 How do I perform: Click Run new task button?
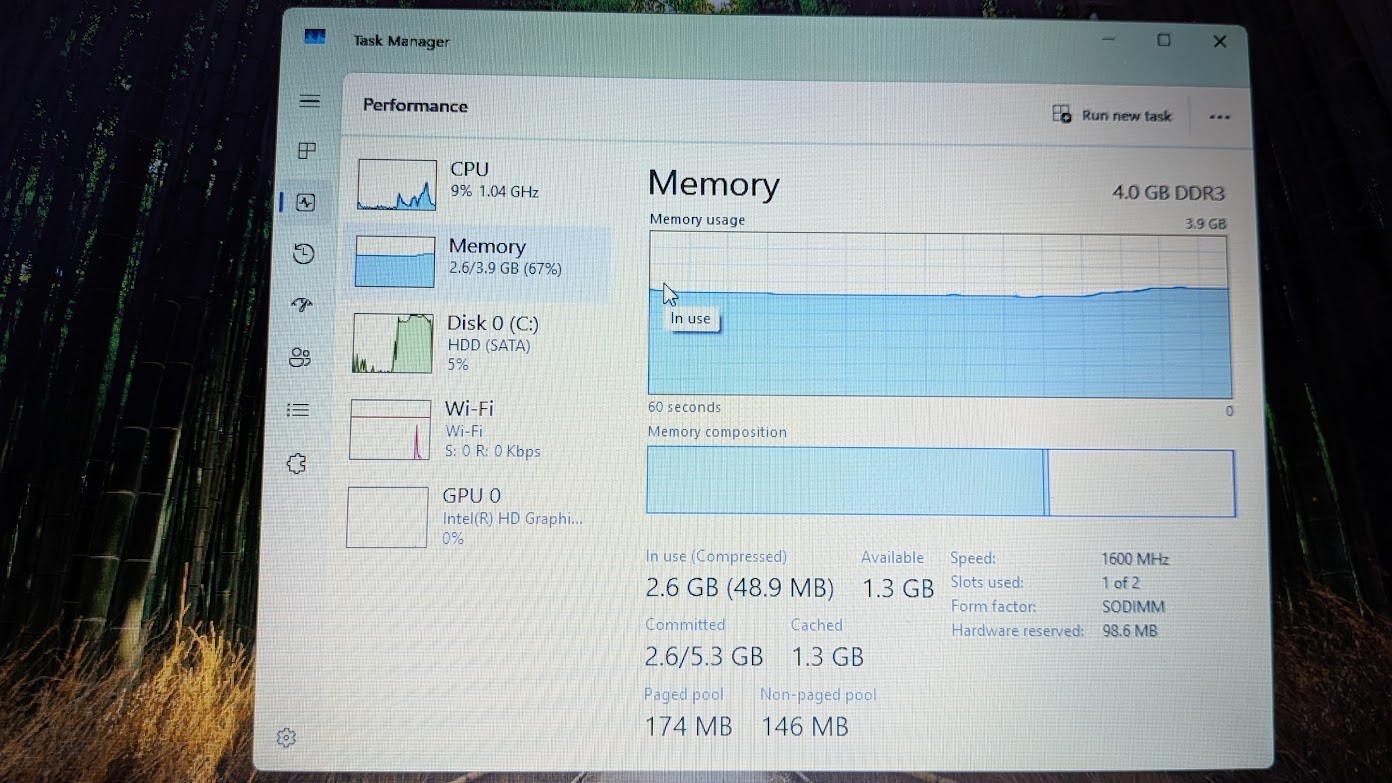[x=1111, y=115]
